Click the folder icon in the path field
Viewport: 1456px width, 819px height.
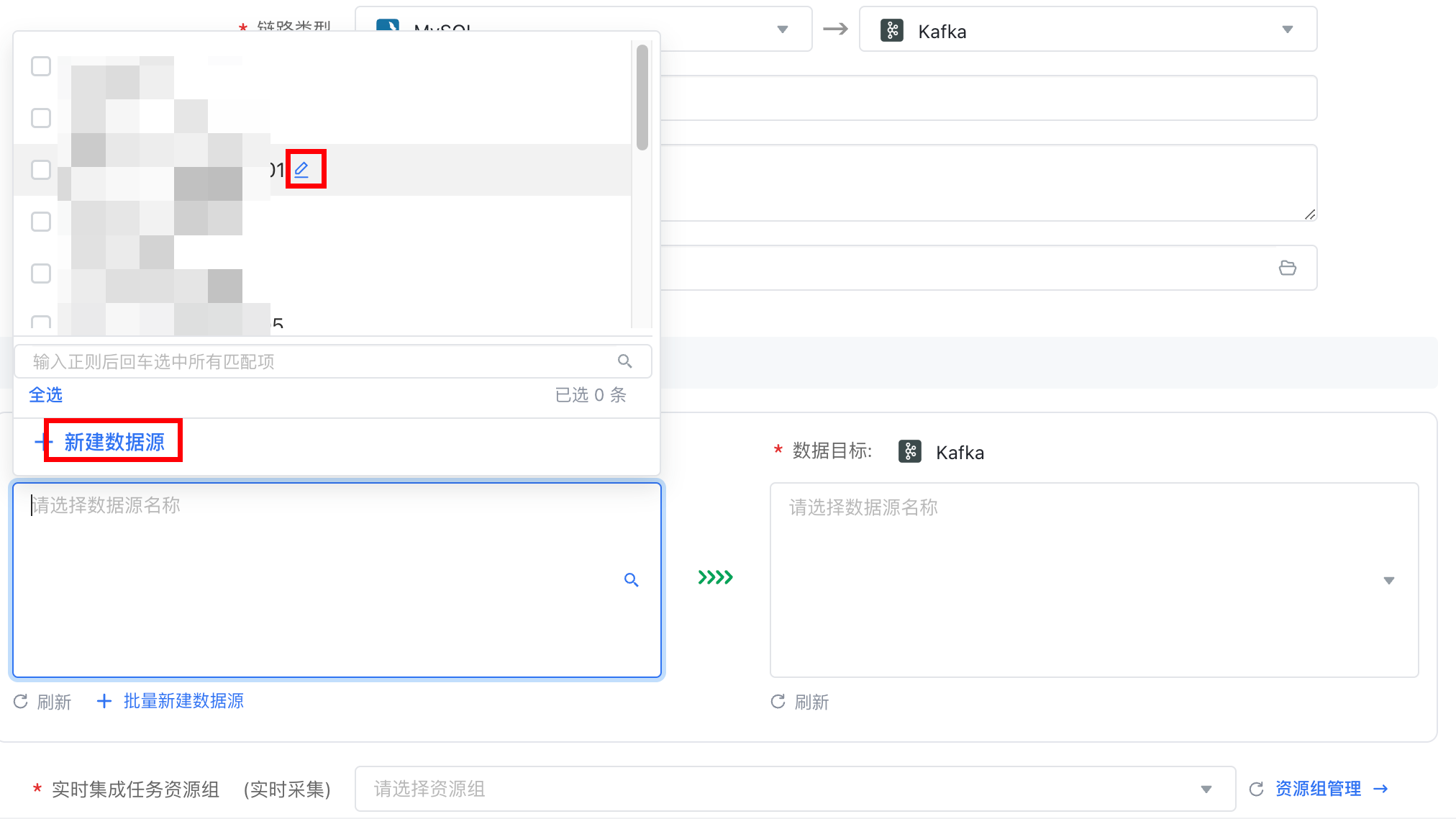[1288, 268]
